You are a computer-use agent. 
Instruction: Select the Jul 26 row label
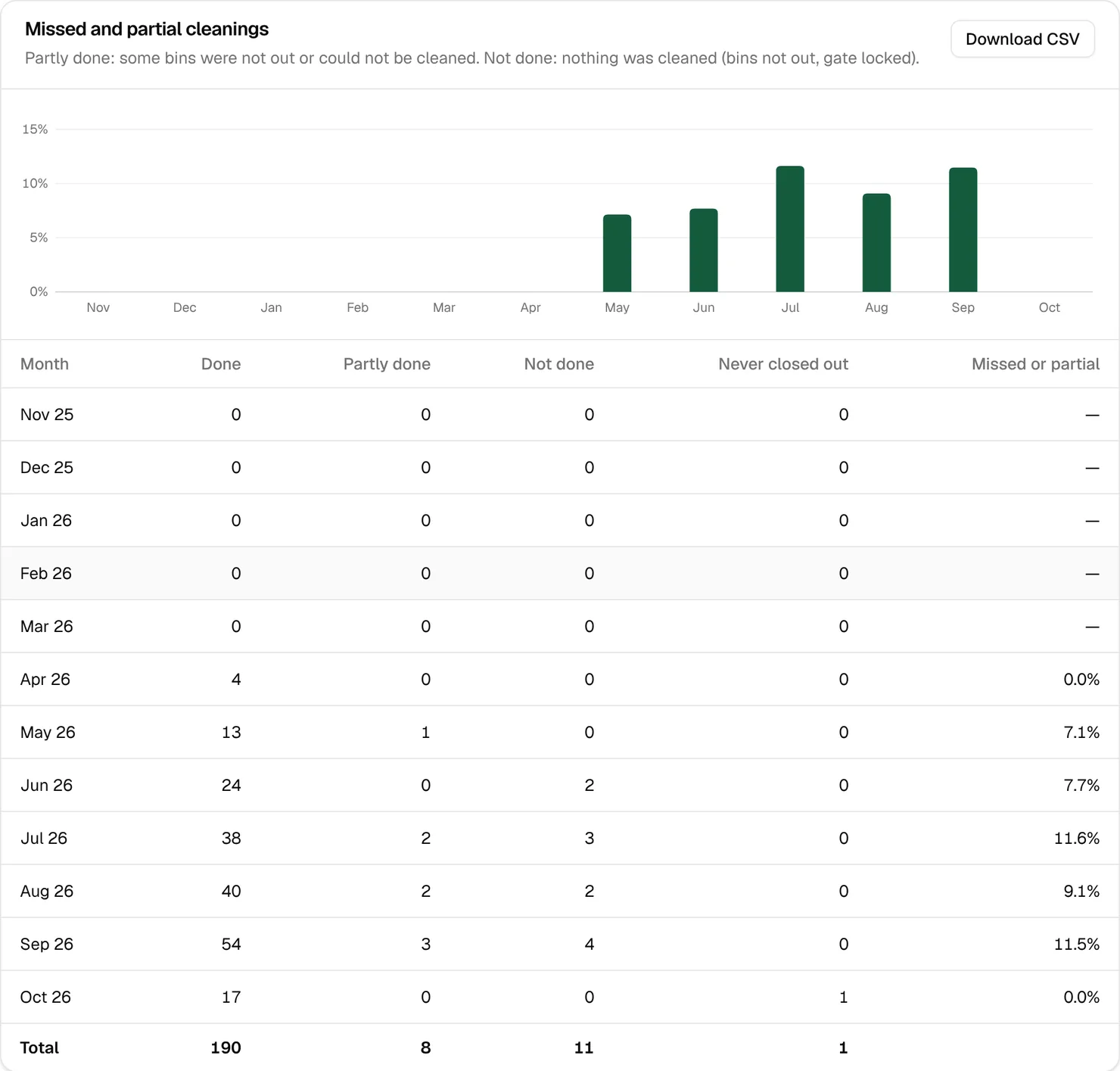pyautogui.click(x=44, y=839)
